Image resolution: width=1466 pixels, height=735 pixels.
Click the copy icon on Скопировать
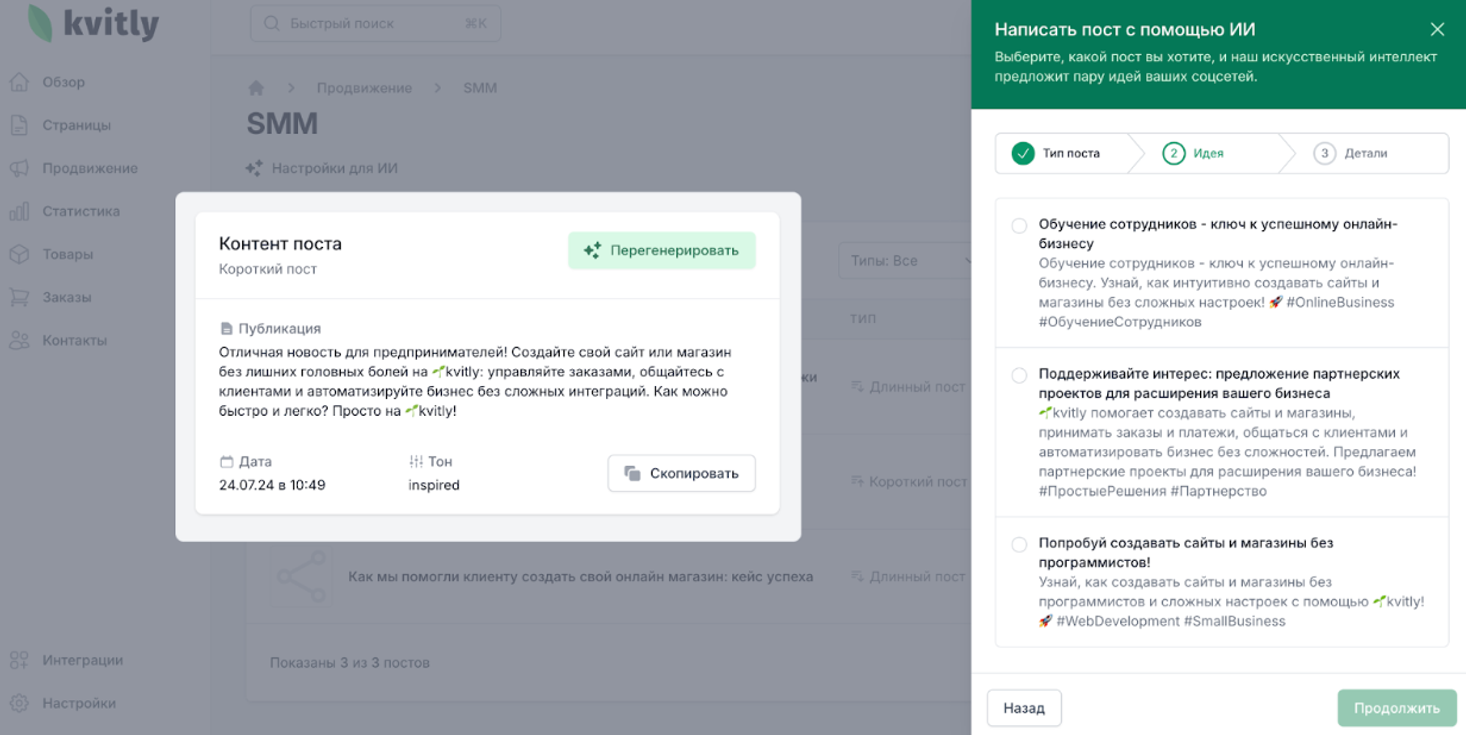[632, 473]
